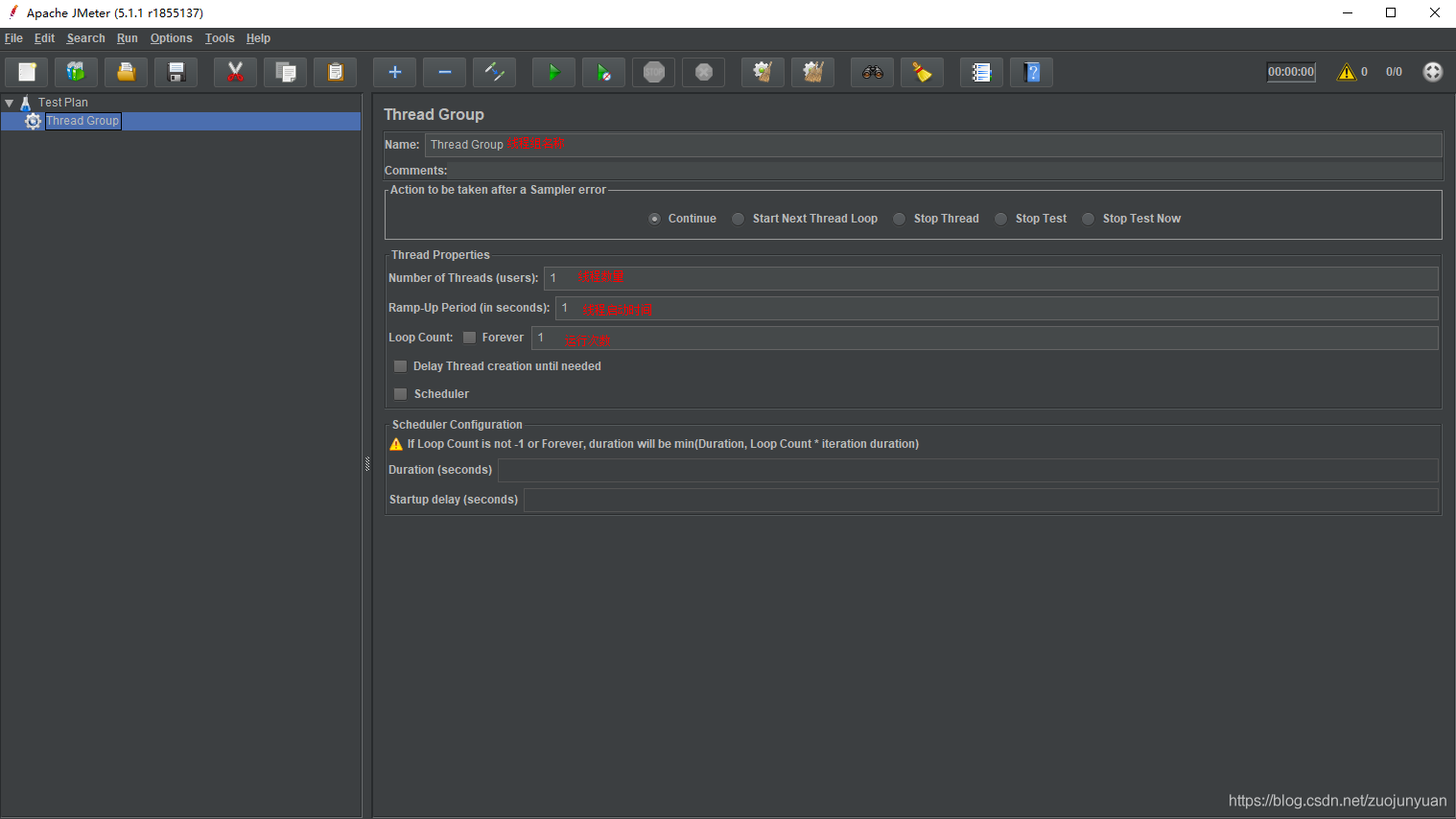1456x819 pixels.
Task: Click the Open file folder icon
Action: pyautogui.click(x=126, y=72)
